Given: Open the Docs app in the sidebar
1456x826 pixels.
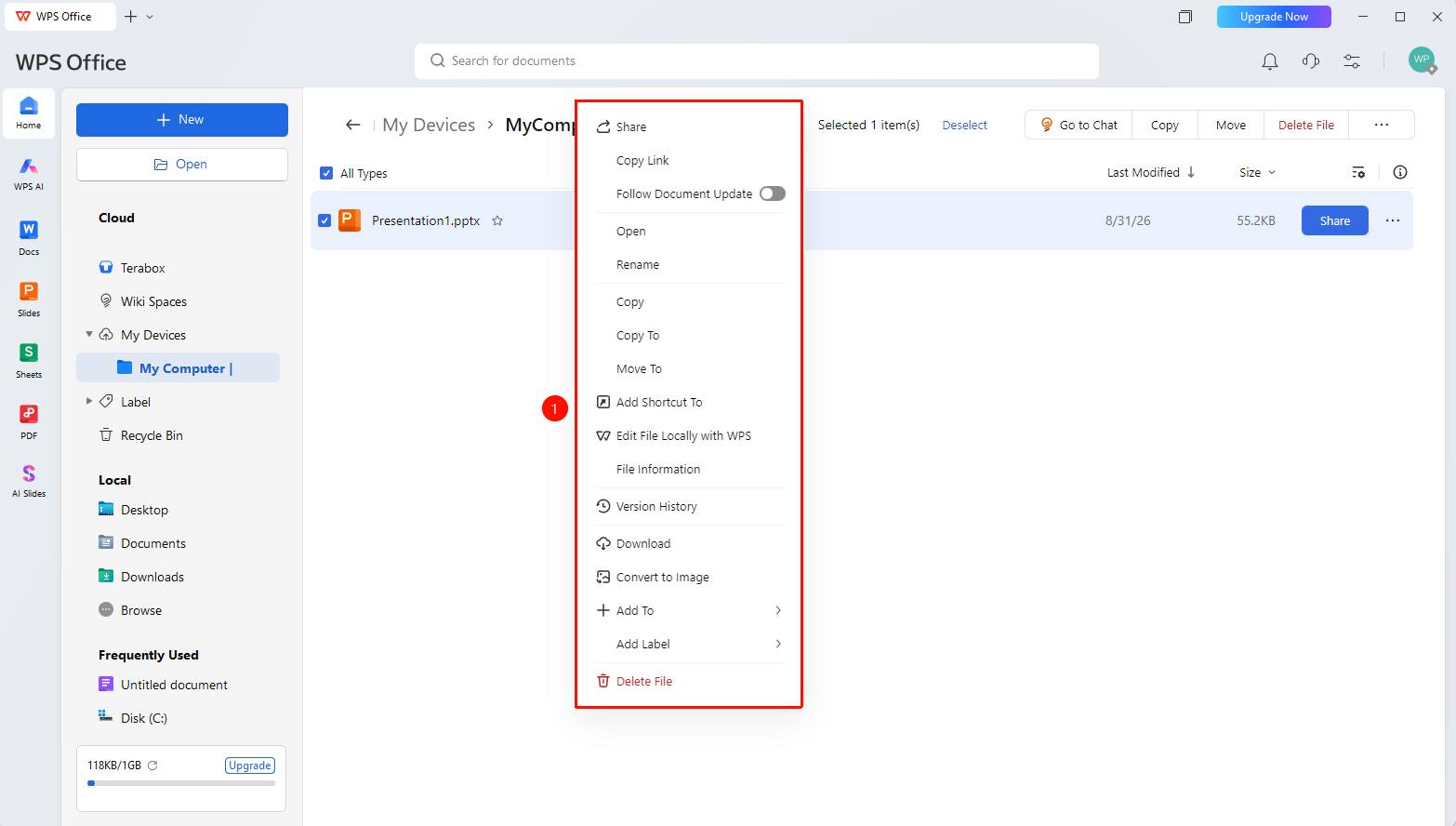Looking at the screenshot, I should [29, 238].
